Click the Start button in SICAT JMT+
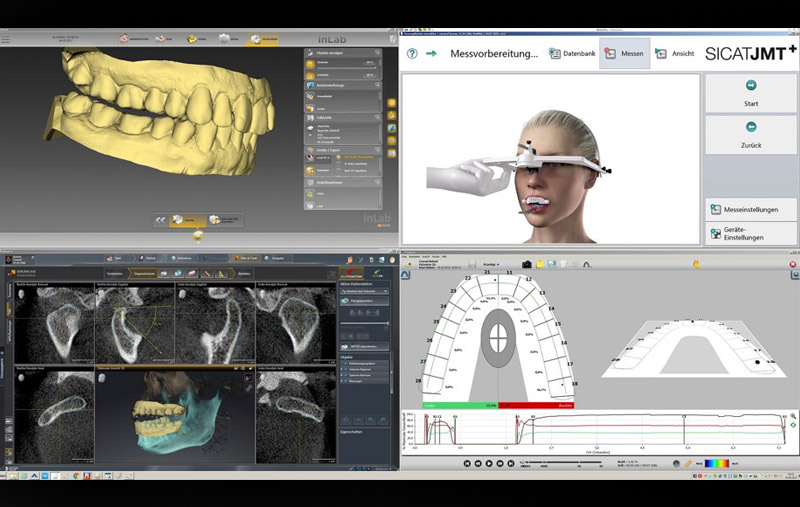Viewport: 800px width, 507px height. (751, 93)
